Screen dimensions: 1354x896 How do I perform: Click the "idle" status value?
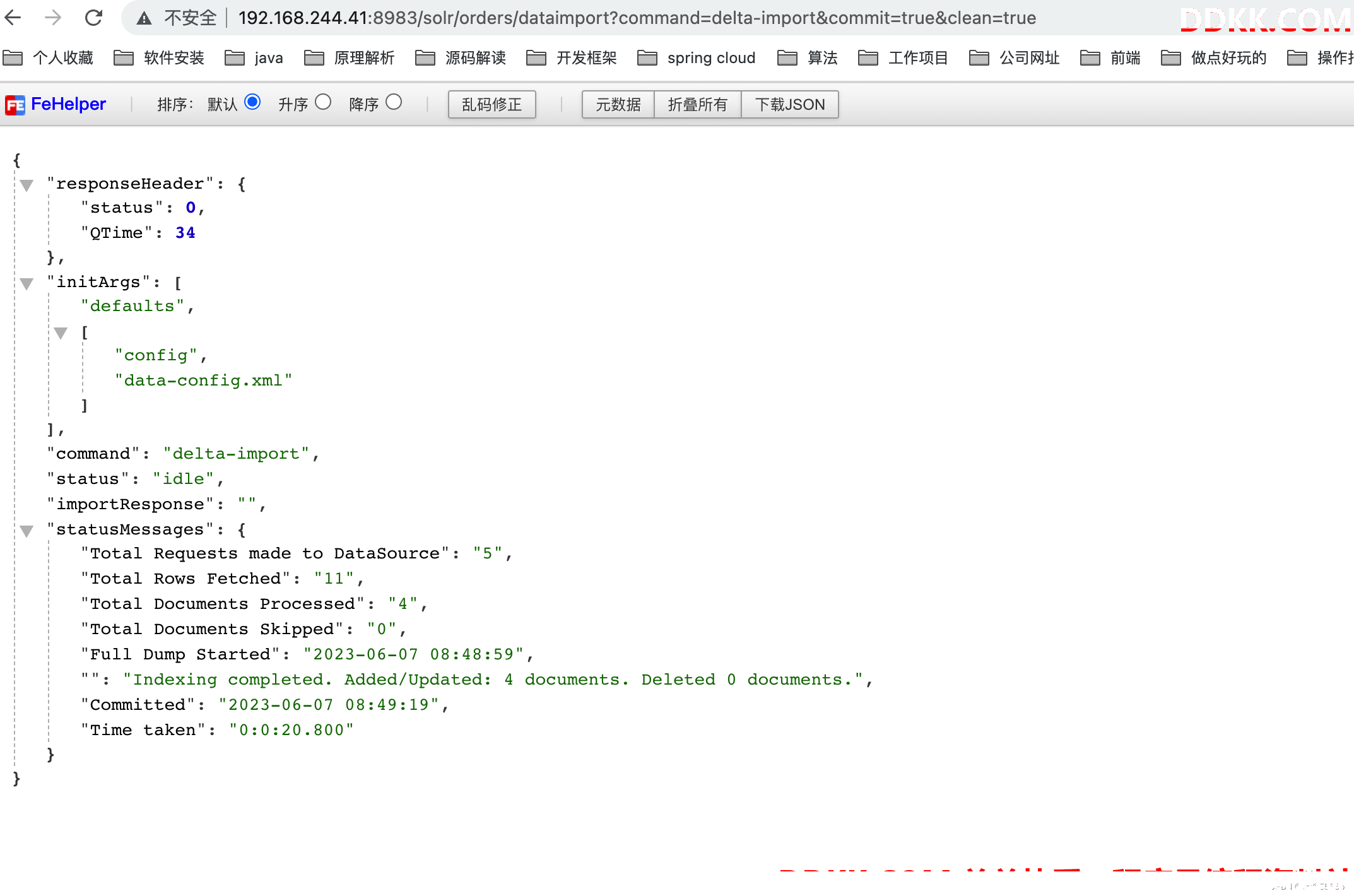point(184,479)
